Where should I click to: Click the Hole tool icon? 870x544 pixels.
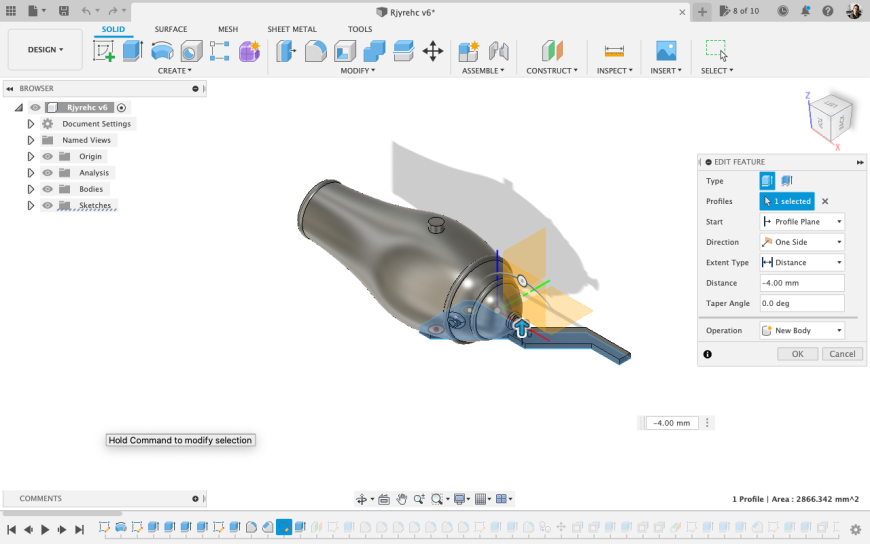click(191, 51)
